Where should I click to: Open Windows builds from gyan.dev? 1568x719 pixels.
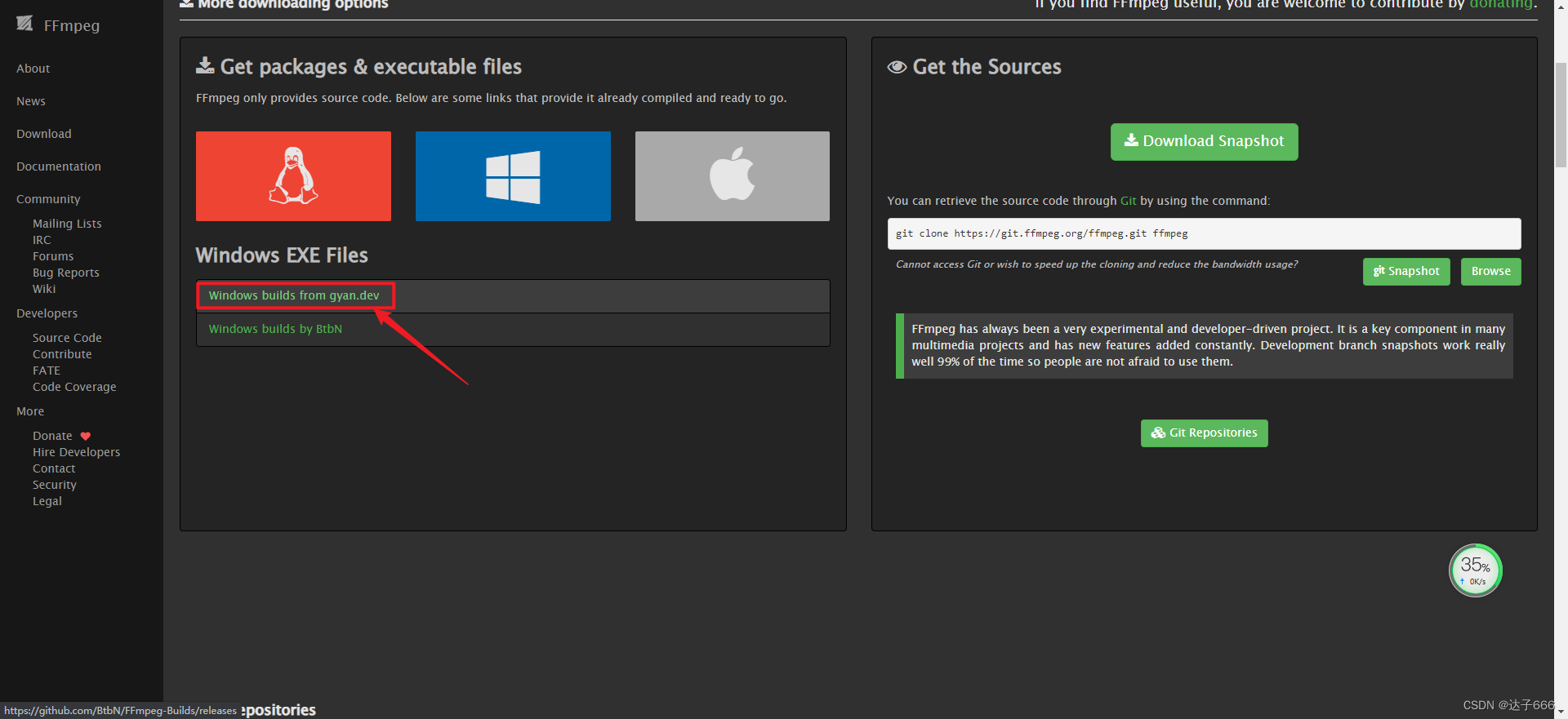[x=294, y=295]
